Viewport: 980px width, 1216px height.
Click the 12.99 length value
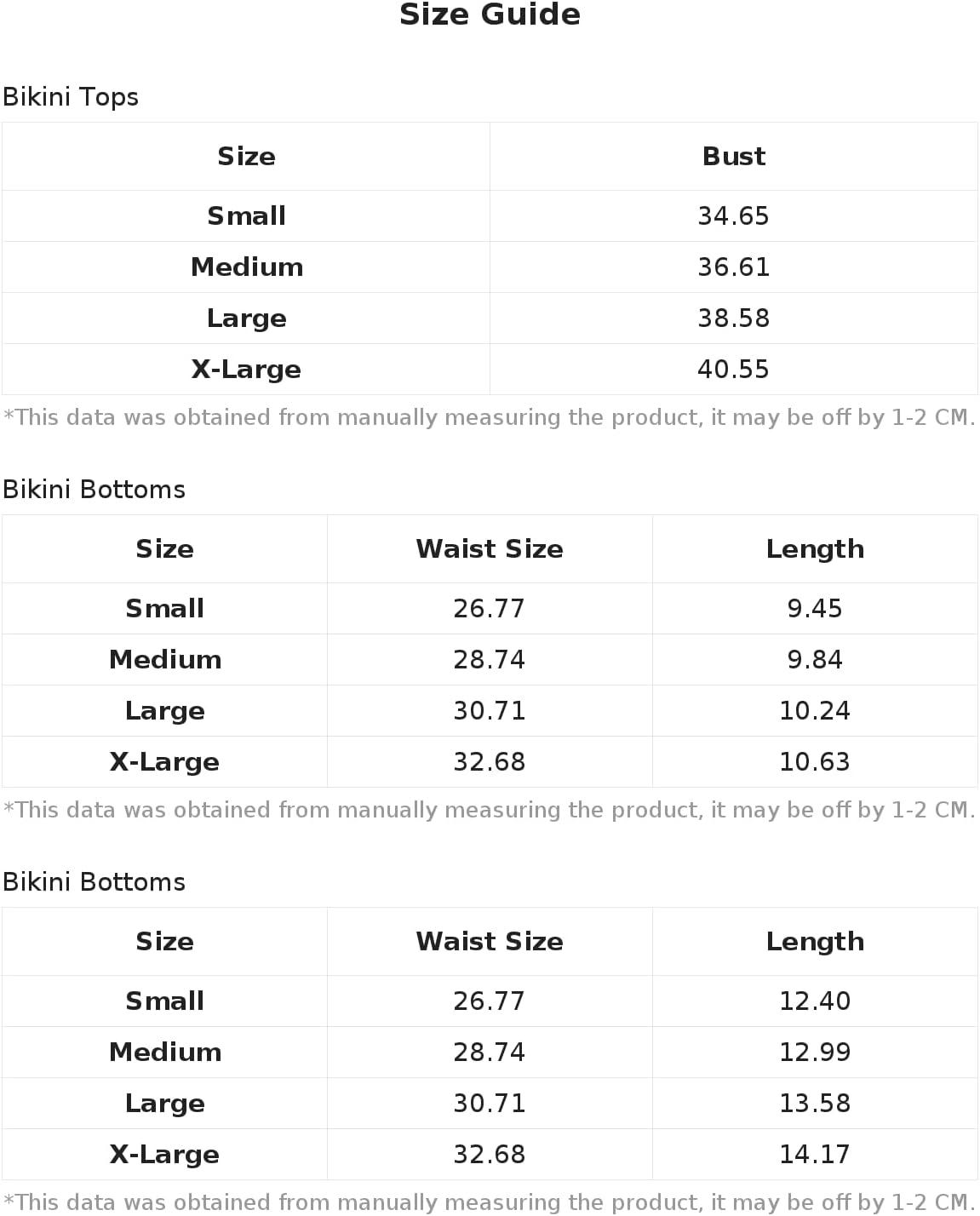click(x=815, y=1053)
